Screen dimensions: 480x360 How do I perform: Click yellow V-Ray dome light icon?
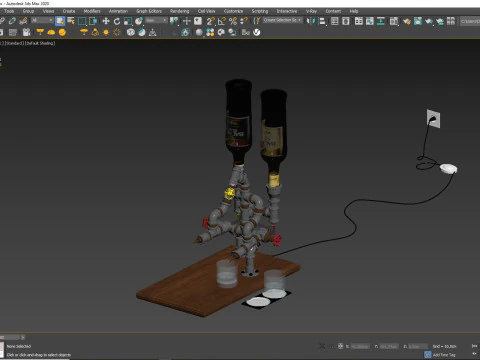pos(51,32)
